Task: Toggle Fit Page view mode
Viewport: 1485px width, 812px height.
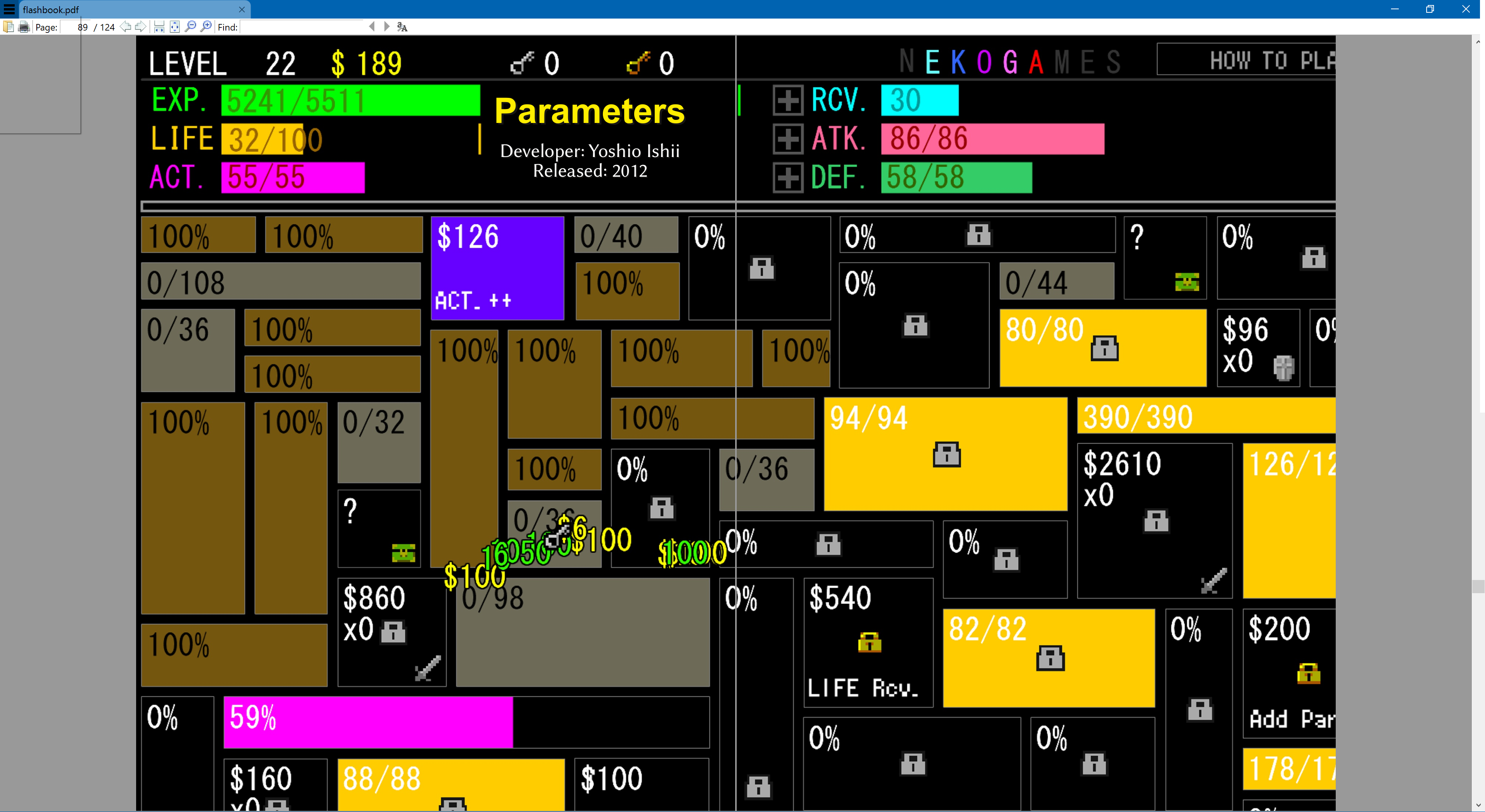Action: (x=175, y=27)
